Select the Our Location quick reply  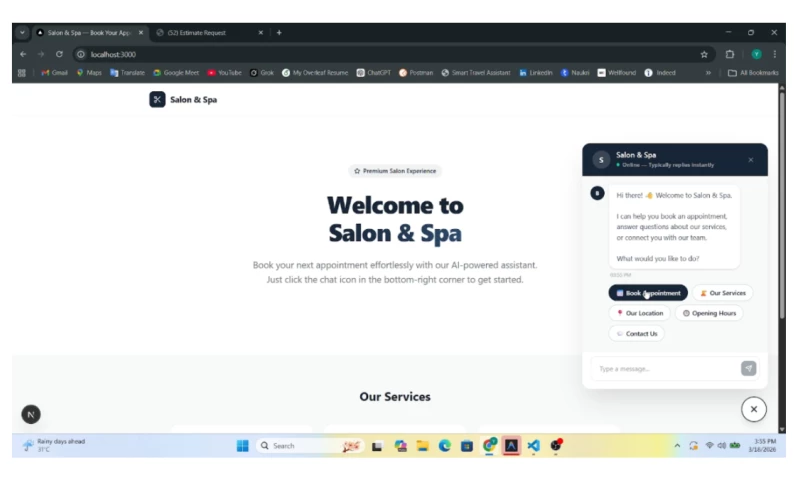639,313
